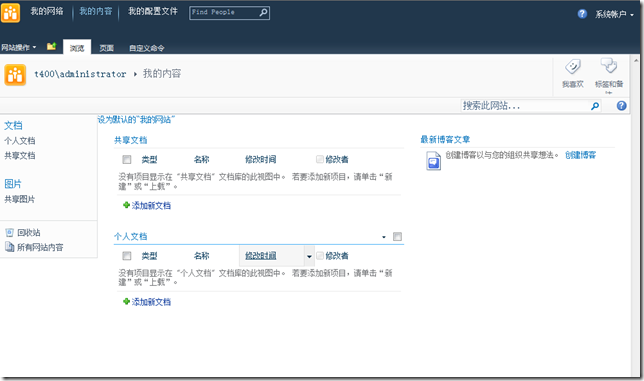Sort 个人文档 by 名称 column
The width and height of the screenshot is (644, 381).
[x=201, y=256]
